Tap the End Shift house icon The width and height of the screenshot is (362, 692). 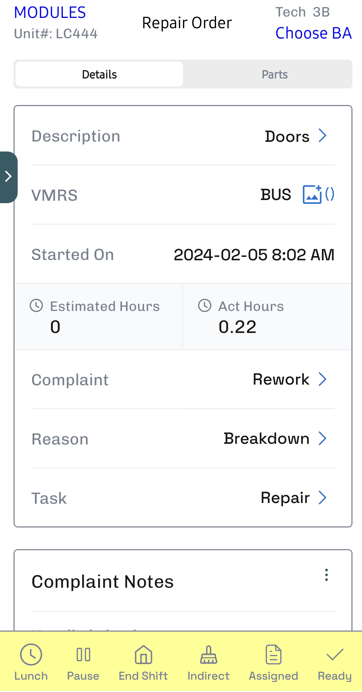(x=143, y=654)
